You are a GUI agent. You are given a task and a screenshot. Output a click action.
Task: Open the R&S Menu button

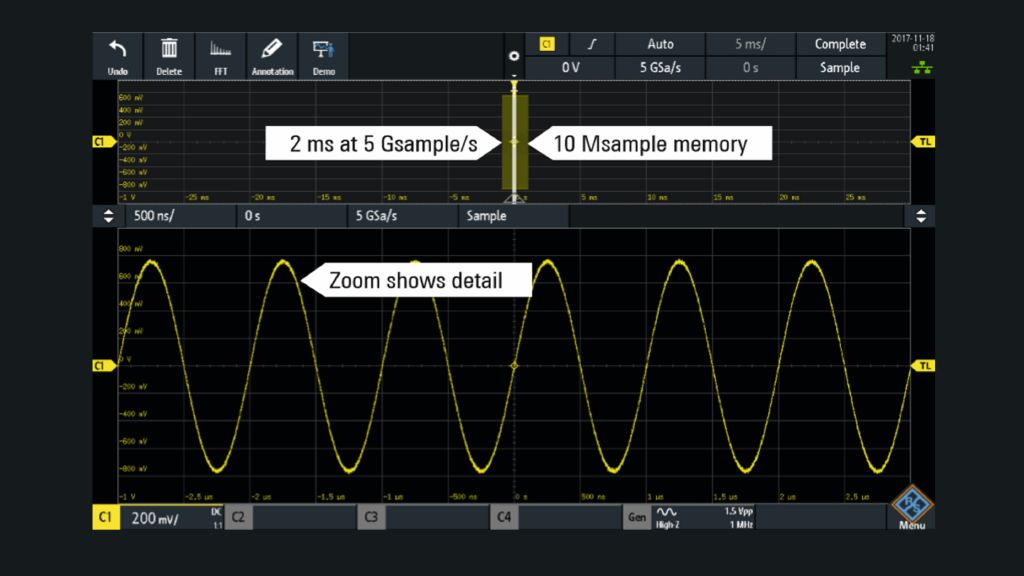(910, 511)
